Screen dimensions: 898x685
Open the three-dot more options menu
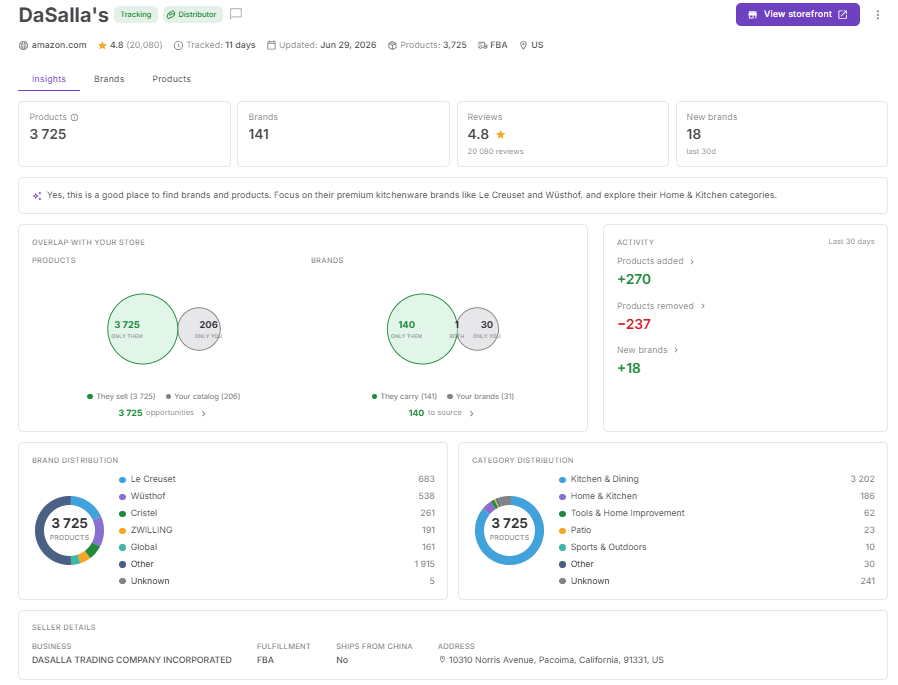877,15
